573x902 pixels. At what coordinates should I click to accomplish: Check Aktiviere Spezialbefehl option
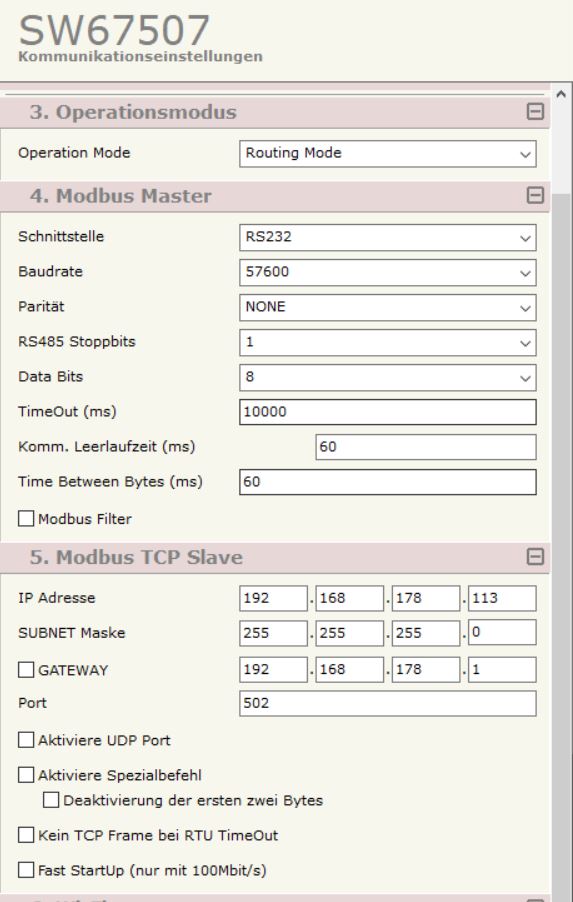pos(26,775)
